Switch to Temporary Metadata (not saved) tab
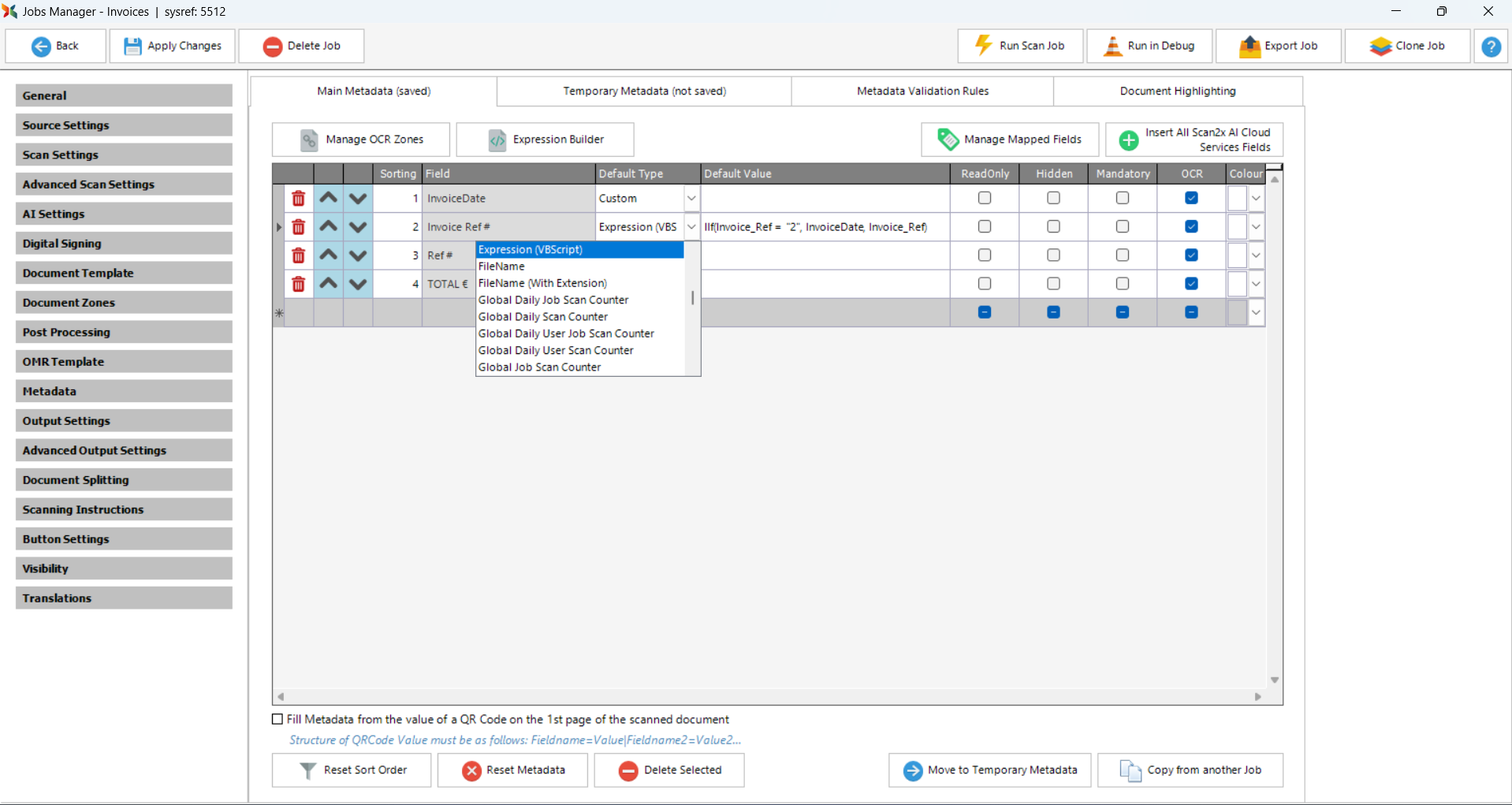 coord(644,91)
